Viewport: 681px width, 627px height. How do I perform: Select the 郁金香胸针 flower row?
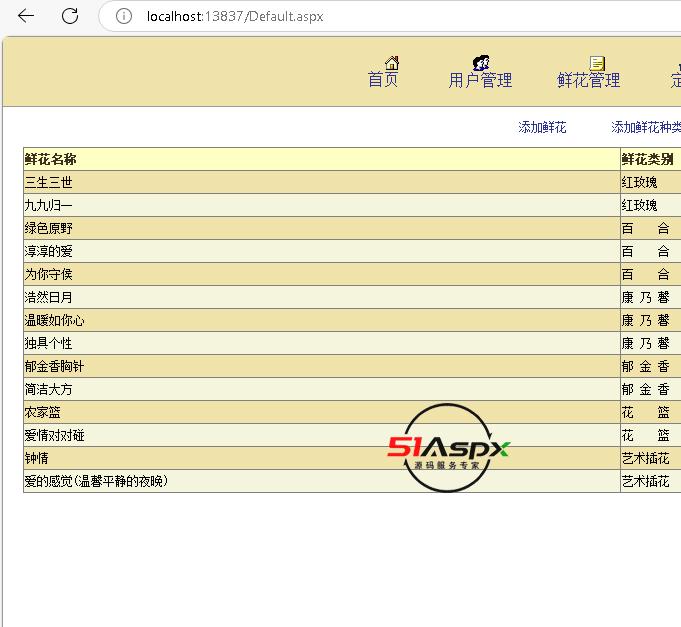[x=352, y=366]
